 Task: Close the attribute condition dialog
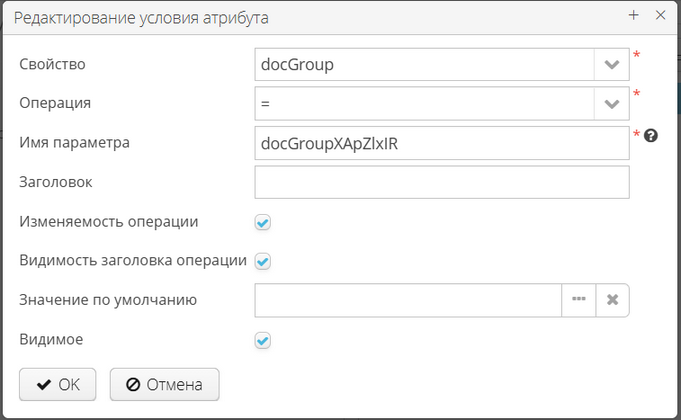click(x=661, y=15)
